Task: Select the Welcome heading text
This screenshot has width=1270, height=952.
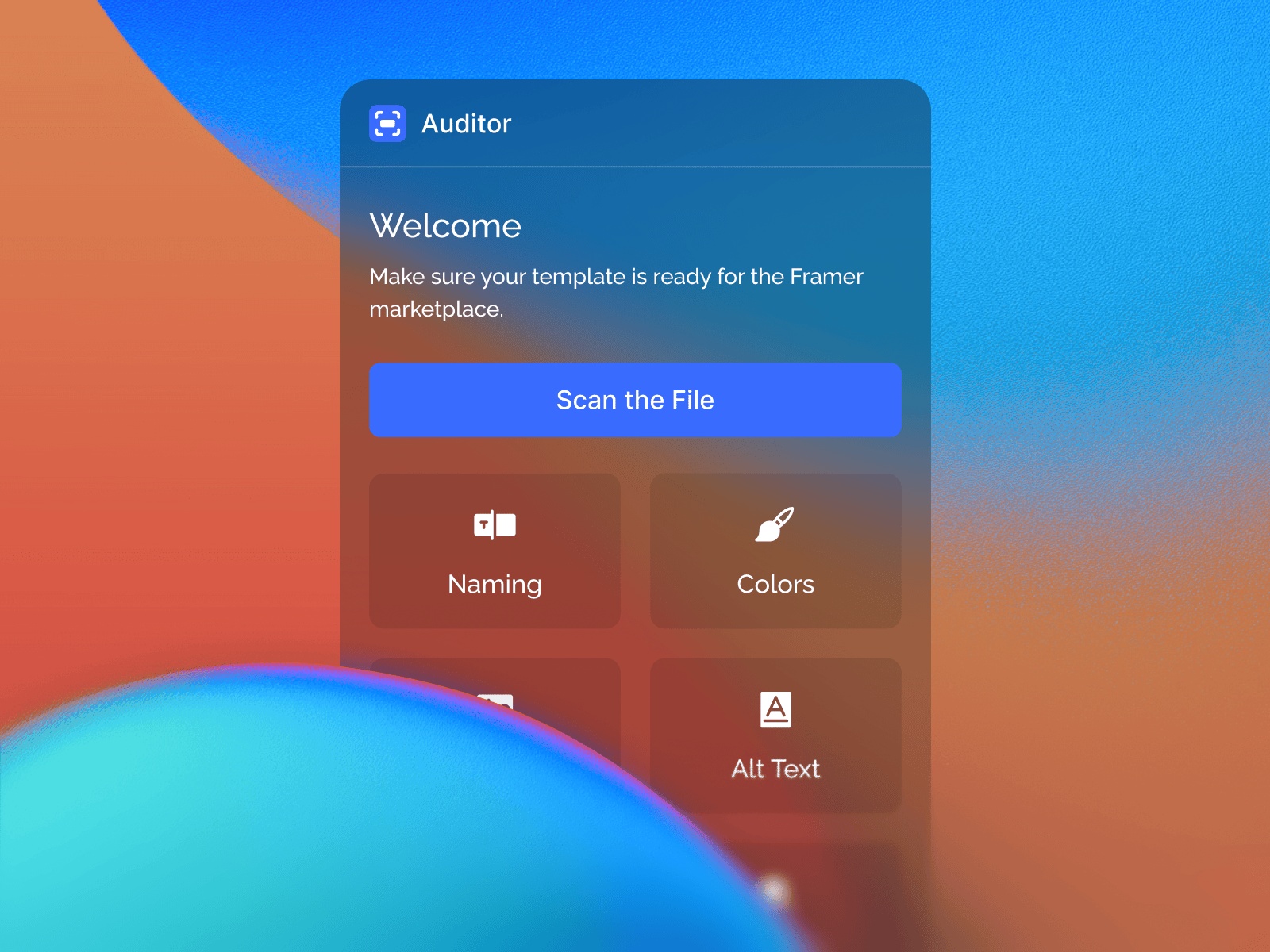Action: 445,226
